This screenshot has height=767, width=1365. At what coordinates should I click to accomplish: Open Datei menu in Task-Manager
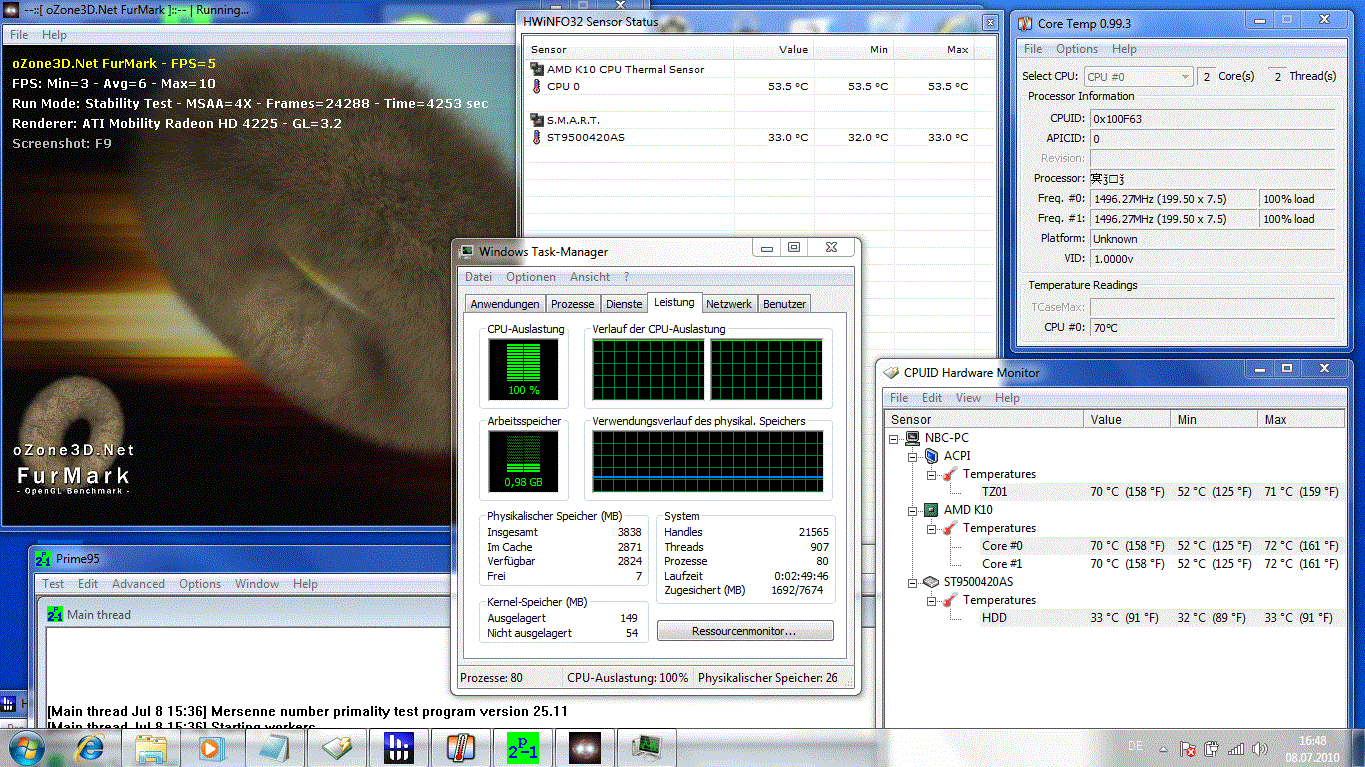[x=479, y=277]
